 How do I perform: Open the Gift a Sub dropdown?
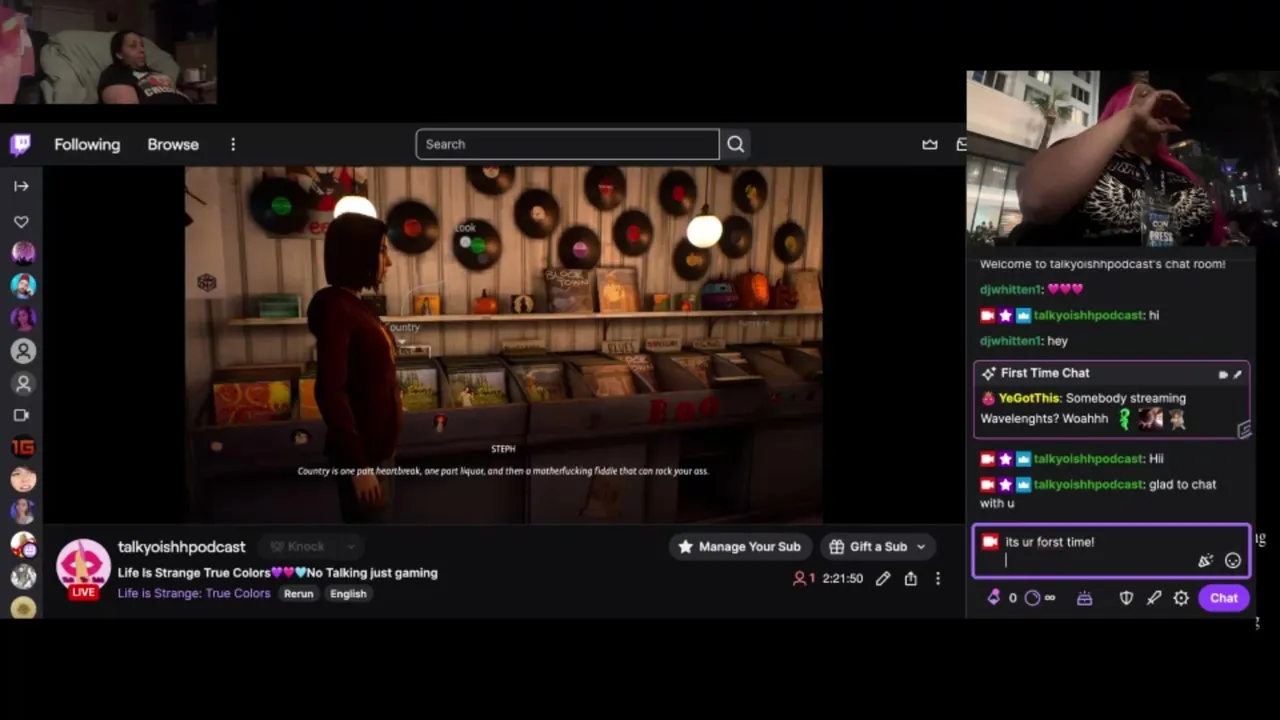coord(876,547)
